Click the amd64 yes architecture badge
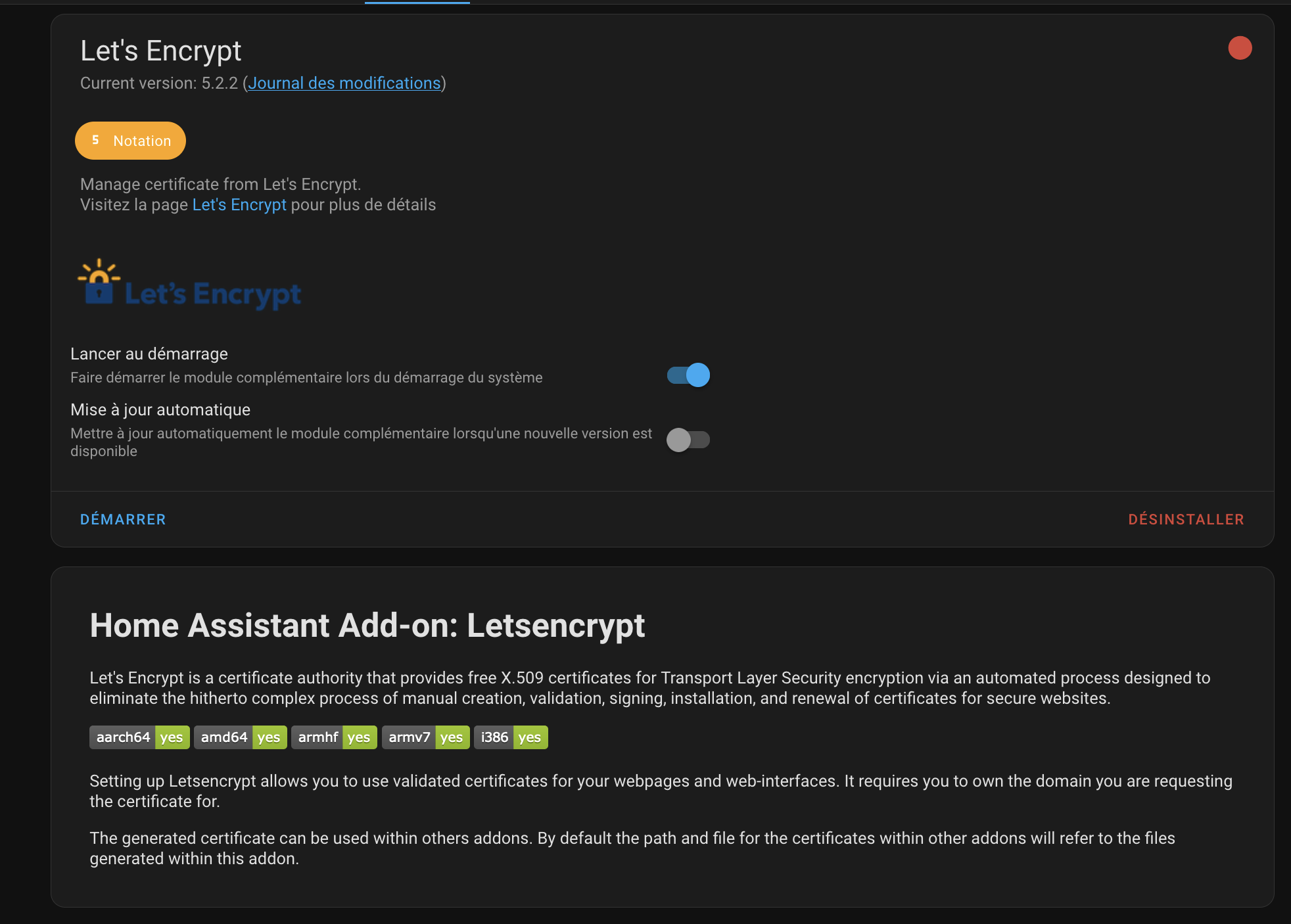 [x=241, y=737]
